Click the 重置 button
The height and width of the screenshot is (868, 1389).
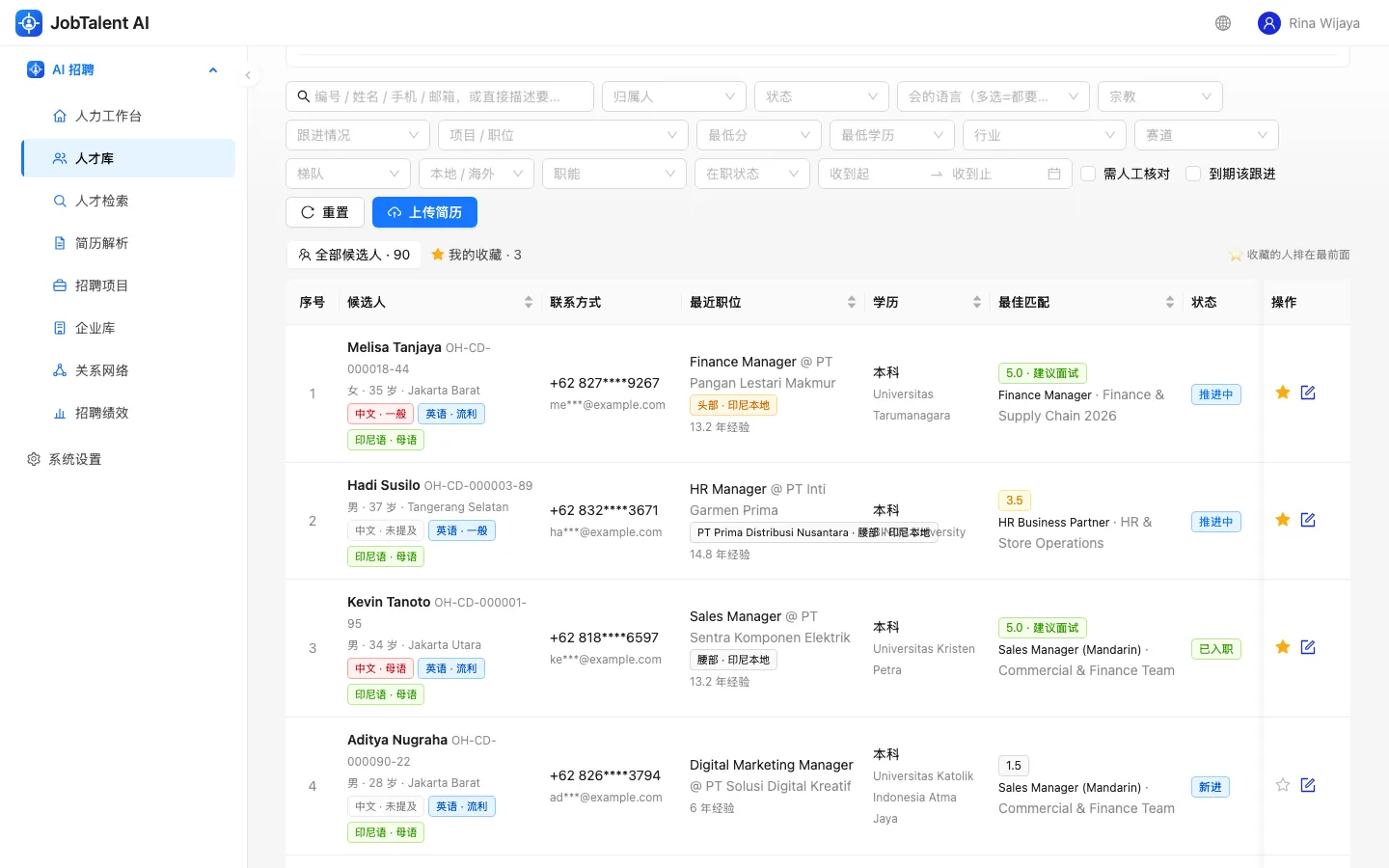(325, 212)
